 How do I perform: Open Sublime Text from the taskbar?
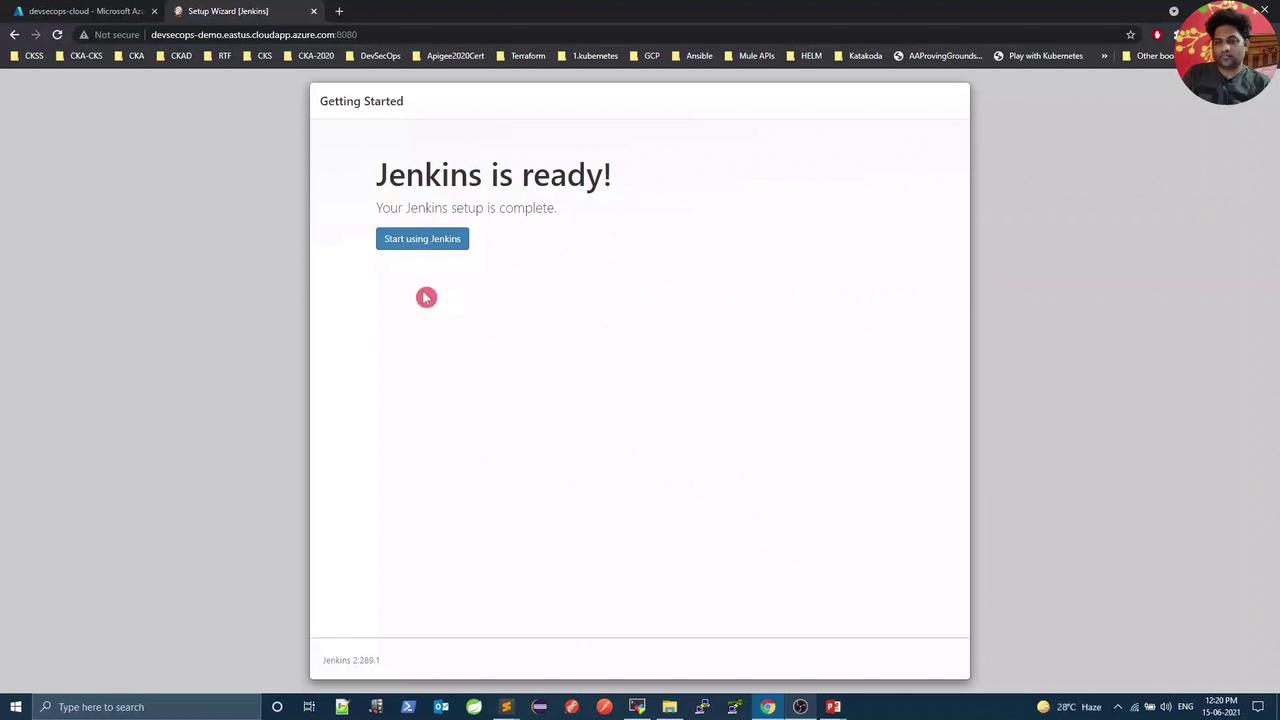click(506, 707)
